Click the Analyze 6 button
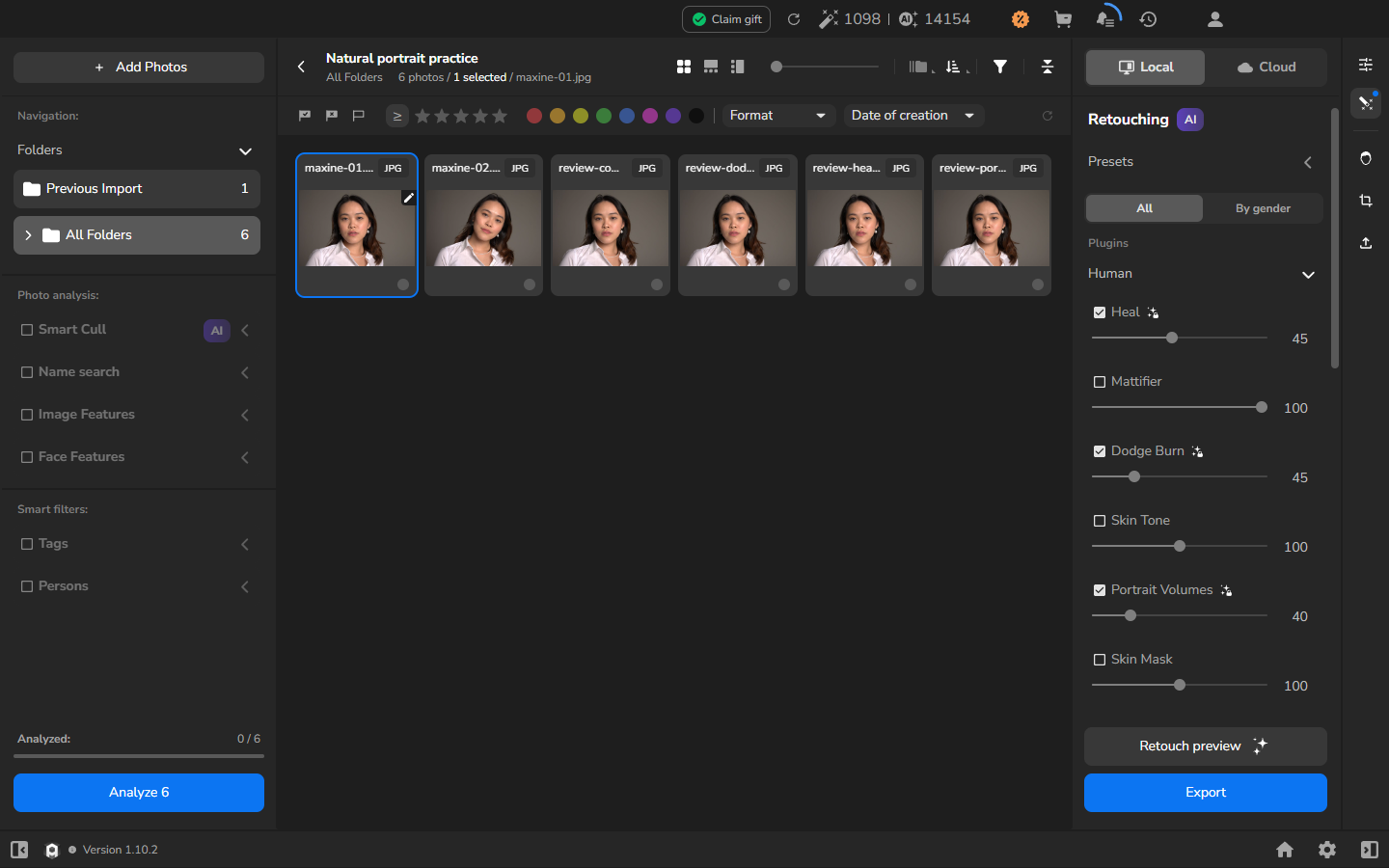Screen dimensions: 1389x868 (139, 793)
